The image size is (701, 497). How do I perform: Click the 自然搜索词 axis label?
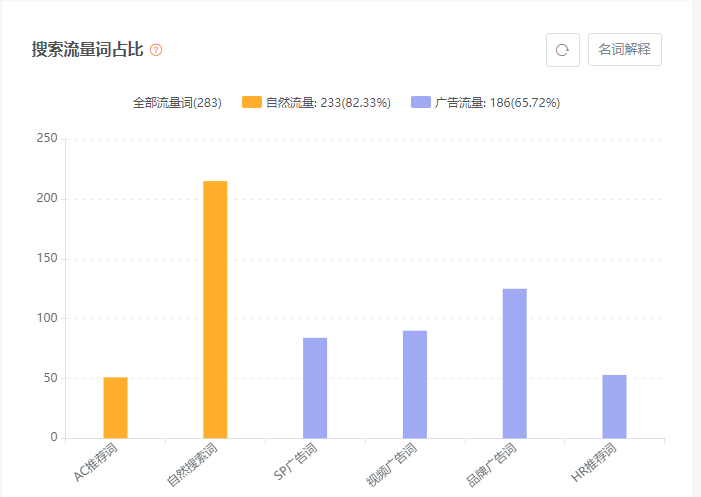[x=192, y=465]
